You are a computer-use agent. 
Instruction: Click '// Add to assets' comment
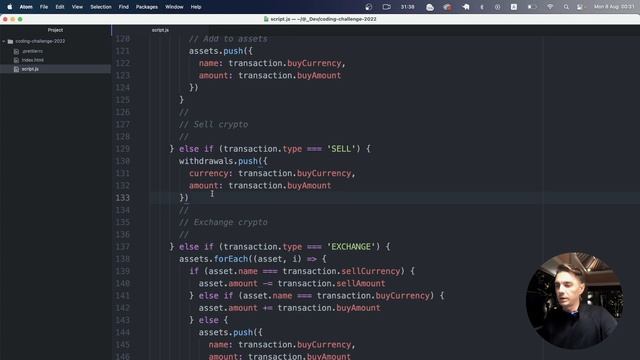(x=228, y=39)
